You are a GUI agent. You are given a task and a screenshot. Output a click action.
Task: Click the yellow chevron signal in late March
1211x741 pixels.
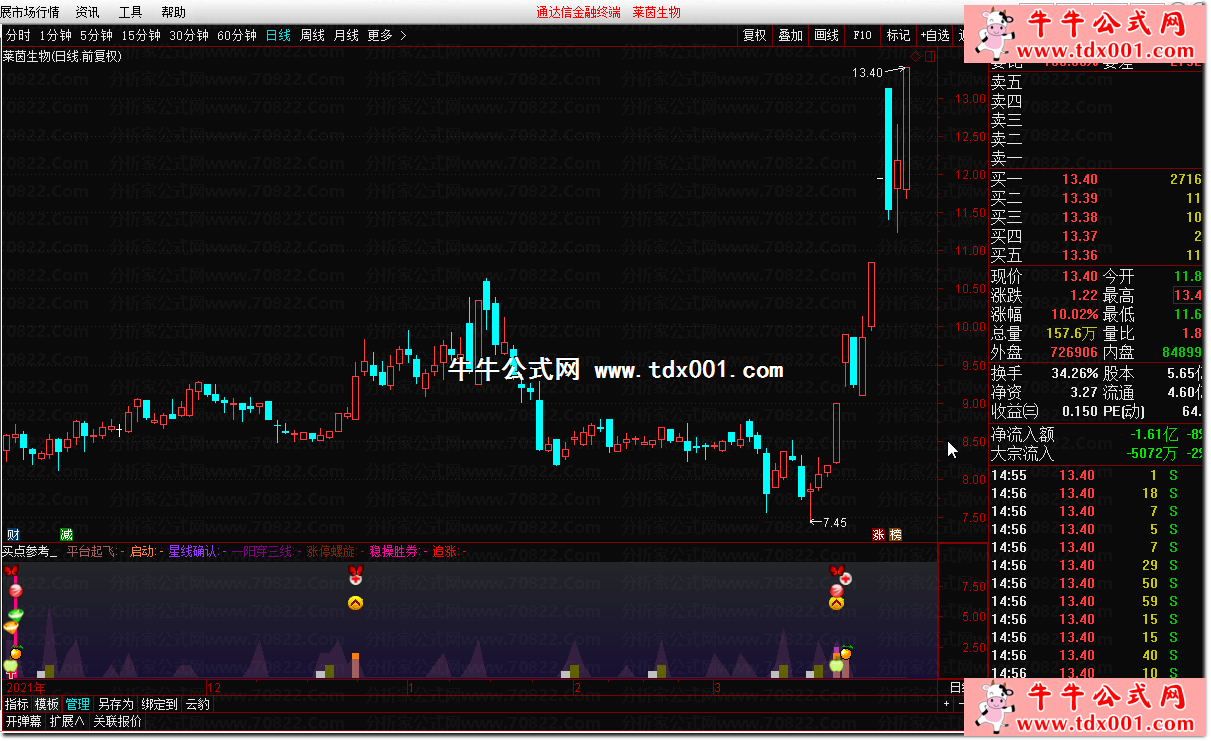point(837,602)
